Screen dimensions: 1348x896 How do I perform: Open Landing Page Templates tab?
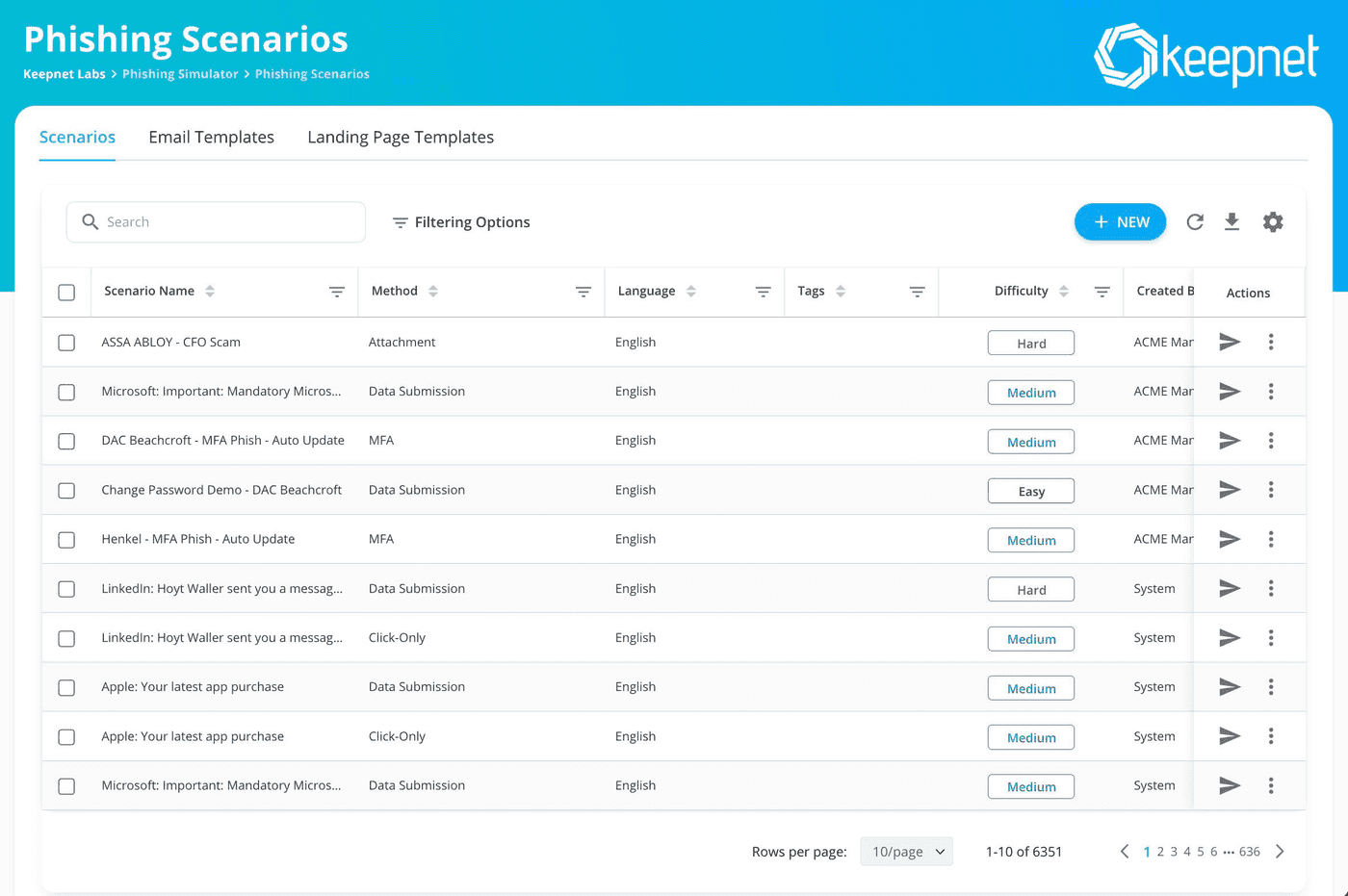tap(401, 137)
